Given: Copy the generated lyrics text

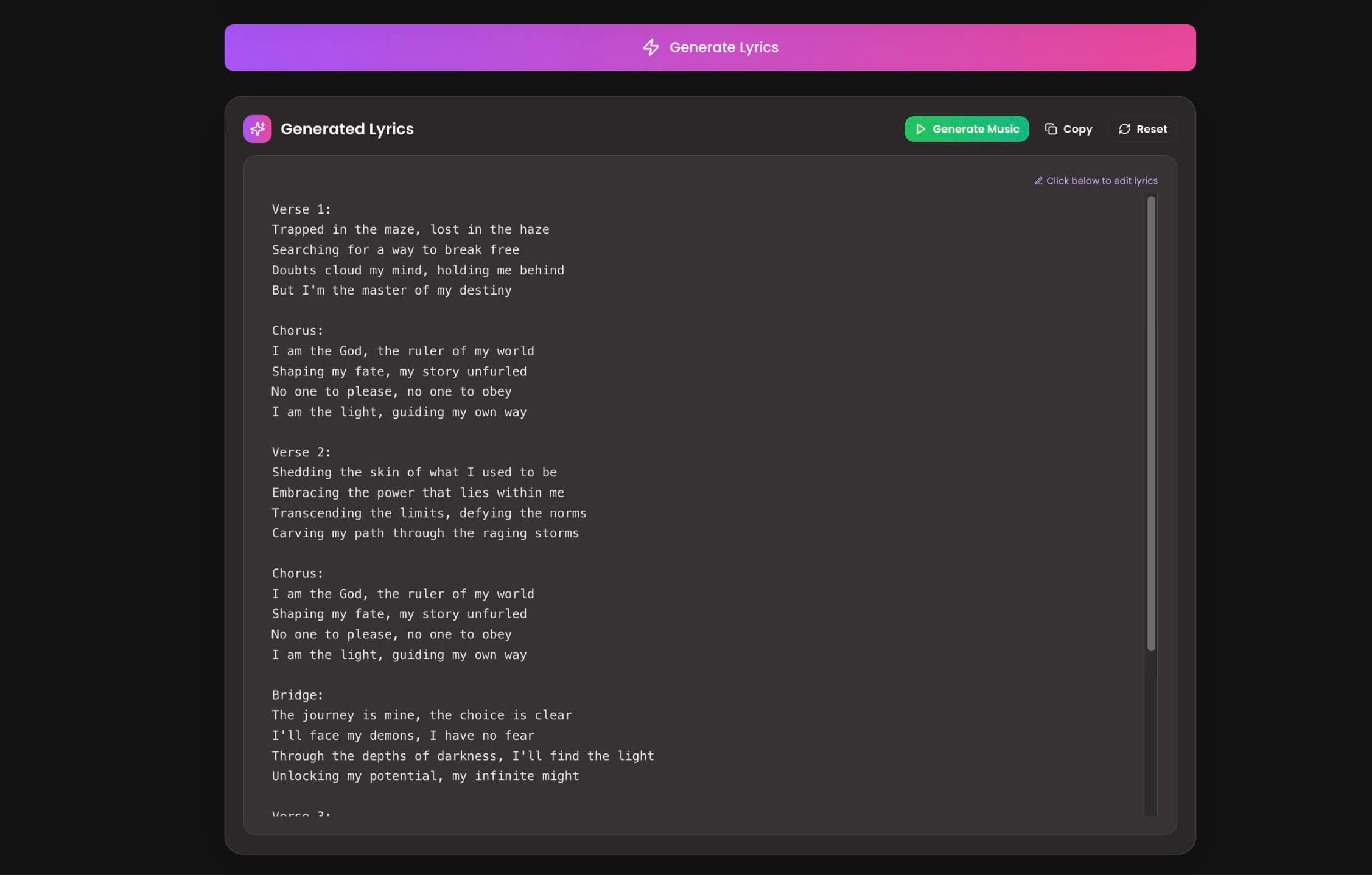Looking at the screenshot, I should pyautogui.click(x=1069, y=129).
